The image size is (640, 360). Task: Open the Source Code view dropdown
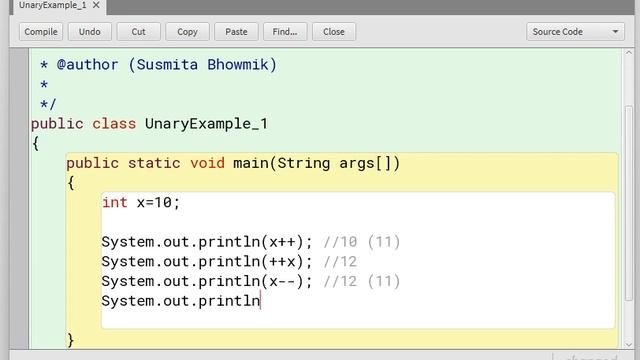[575, 32]
